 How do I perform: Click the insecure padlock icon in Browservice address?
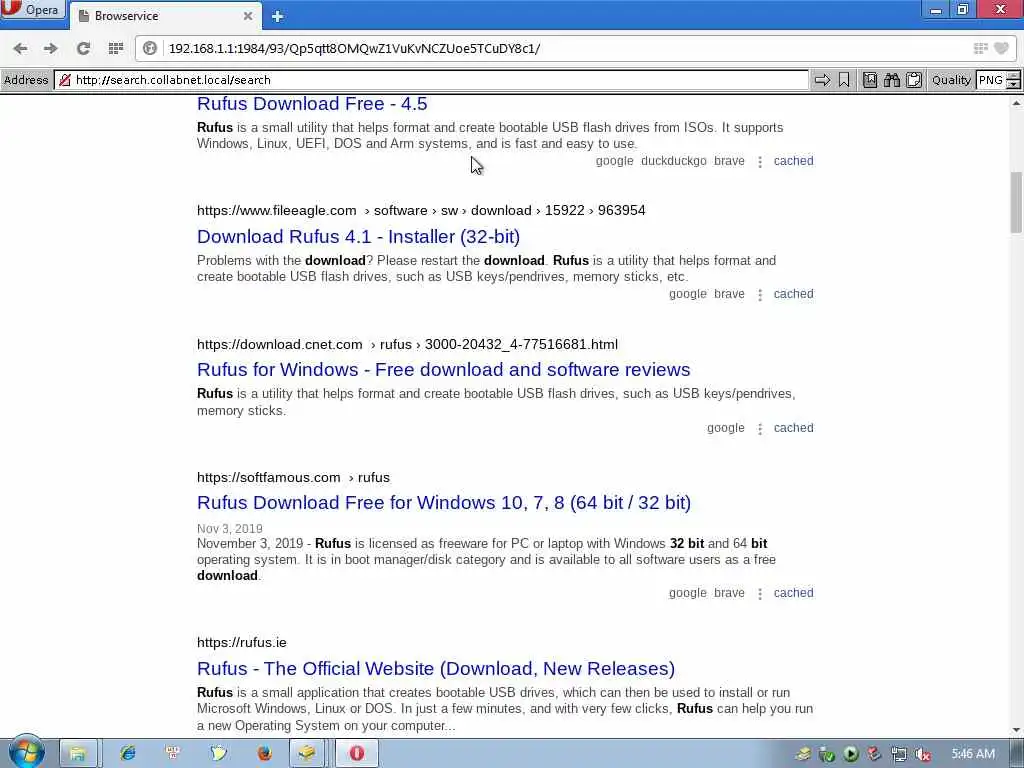[x=65, y=80]
